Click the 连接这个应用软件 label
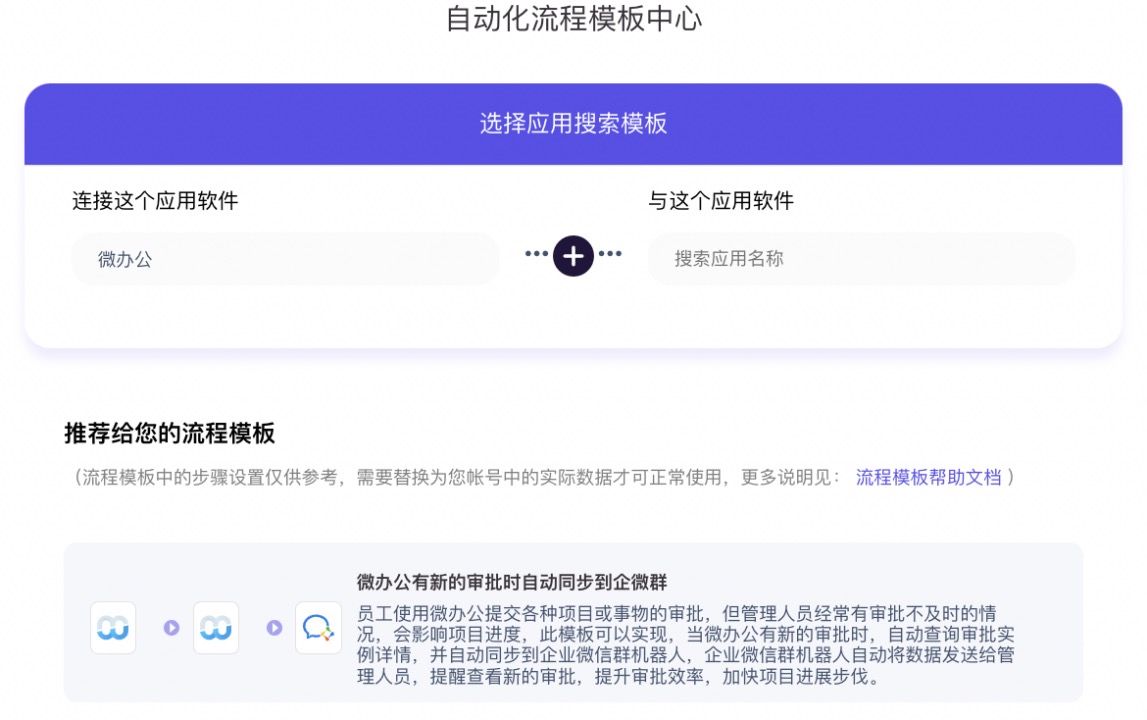Screen dimensions: 1147x720 tap(155, 201)
